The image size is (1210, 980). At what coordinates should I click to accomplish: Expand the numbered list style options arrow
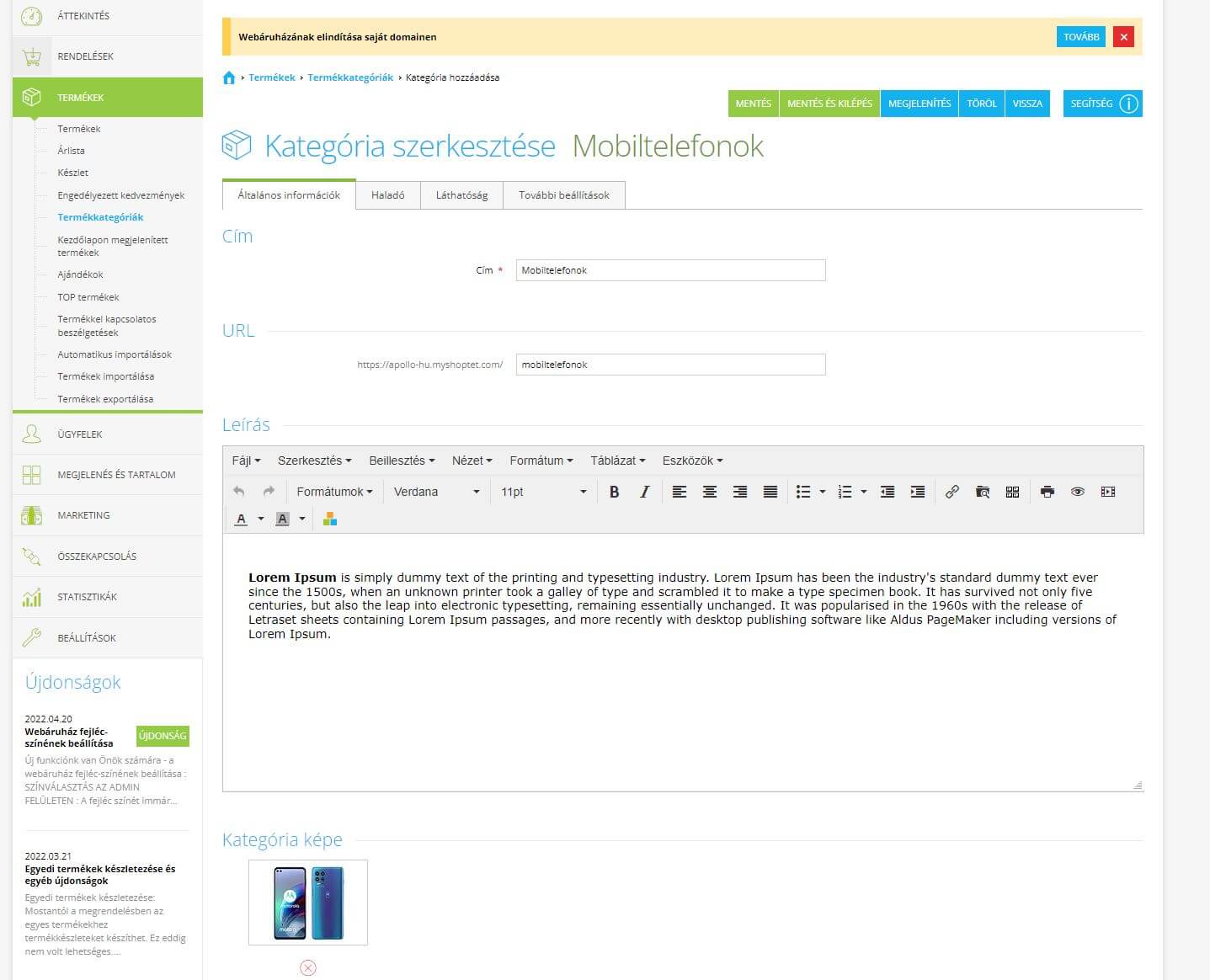coord(864,492)
